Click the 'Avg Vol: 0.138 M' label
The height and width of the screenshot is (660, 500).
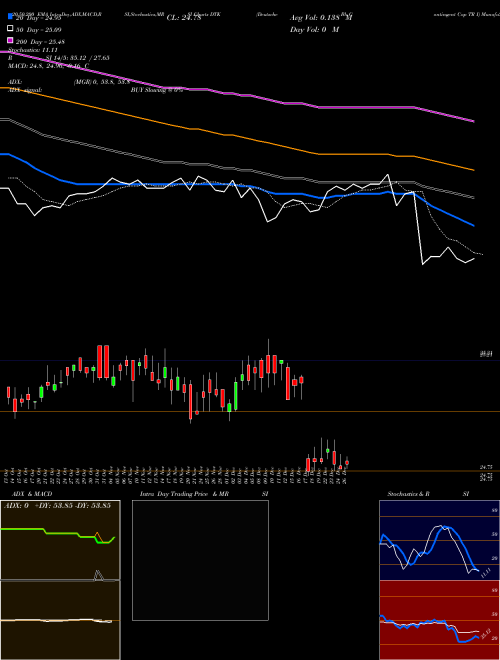pyautogui.click(x=321, y=18)
